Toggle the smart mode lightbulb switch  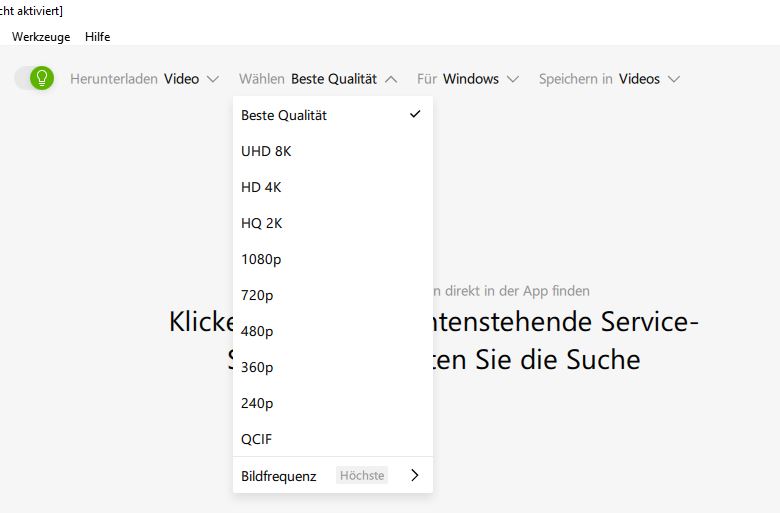(34, 78)
